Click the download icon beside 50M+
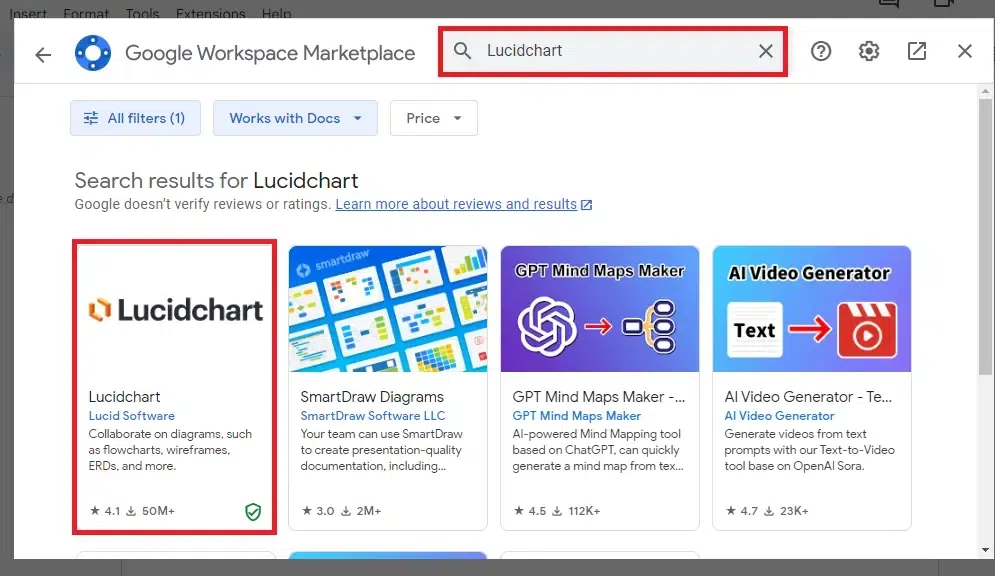 click(131, 511)
